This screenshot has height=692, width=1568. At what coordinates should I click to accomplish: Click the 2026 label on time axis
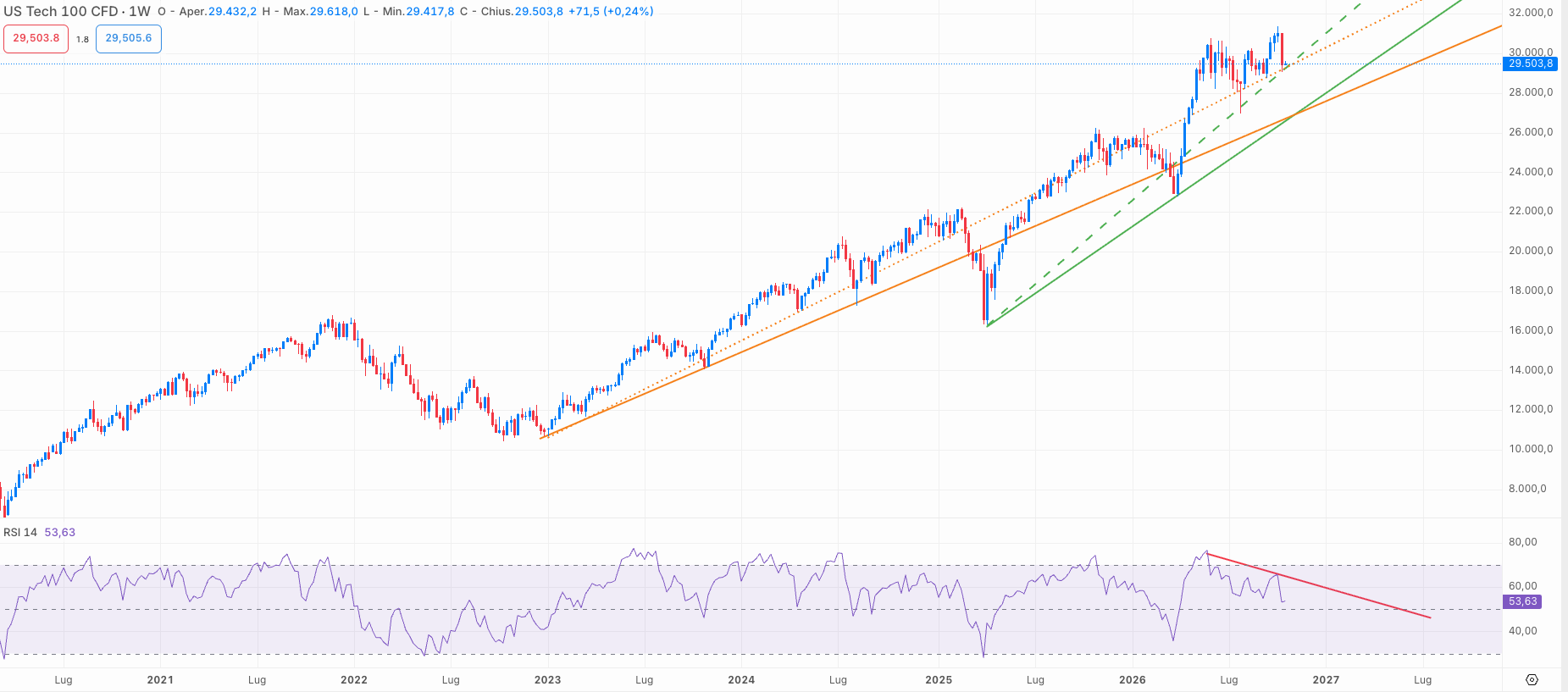click(x=1133, y=680)
